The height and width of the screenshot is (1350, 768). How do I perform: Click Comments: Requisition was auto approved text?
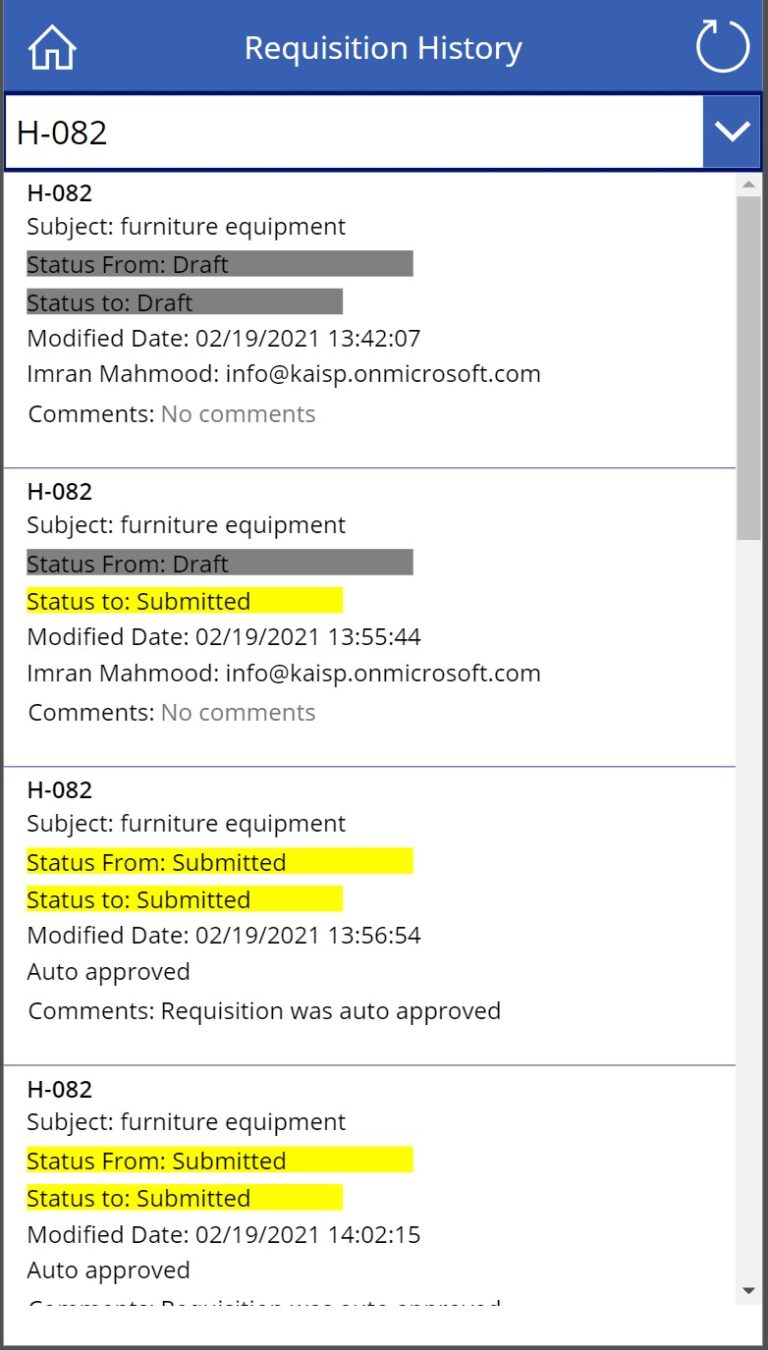click(x=263, y=1010)
